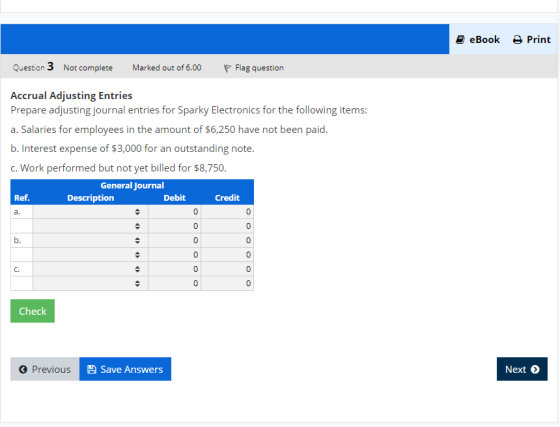
Task: Click the Credit field in row b.
Action: click(x=227, y=240)
